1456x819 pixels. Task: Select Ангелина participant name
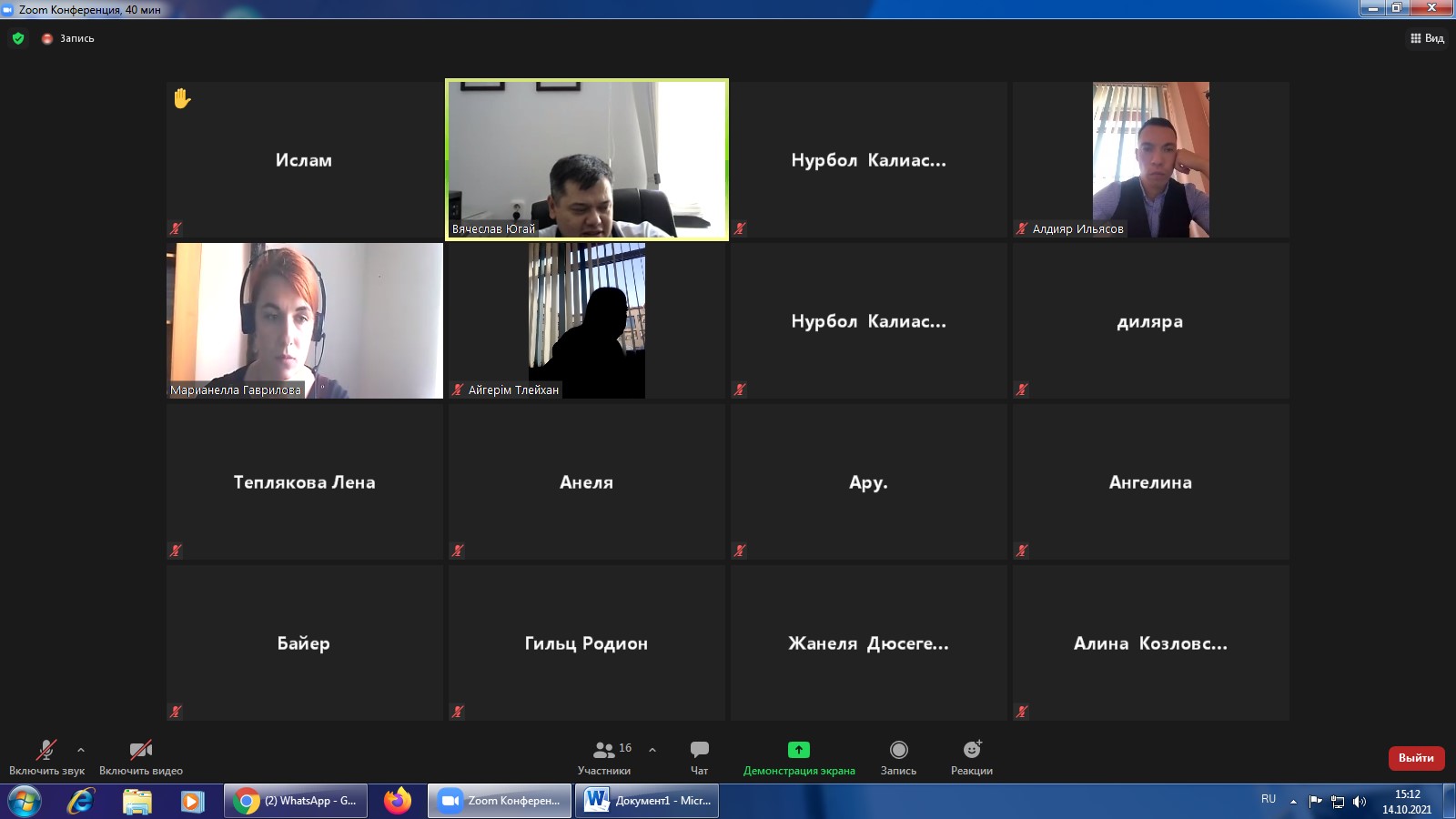[x=1150, y=482]
